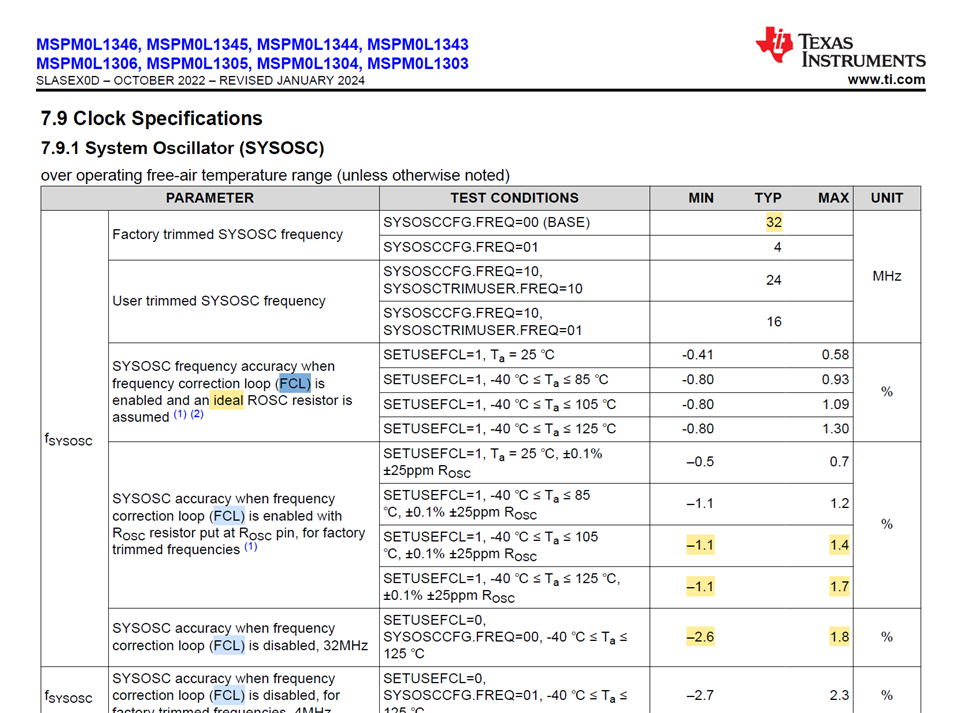Click the MIN value –2.7
This screenshot has height=713, width=959.
point(700,695)
